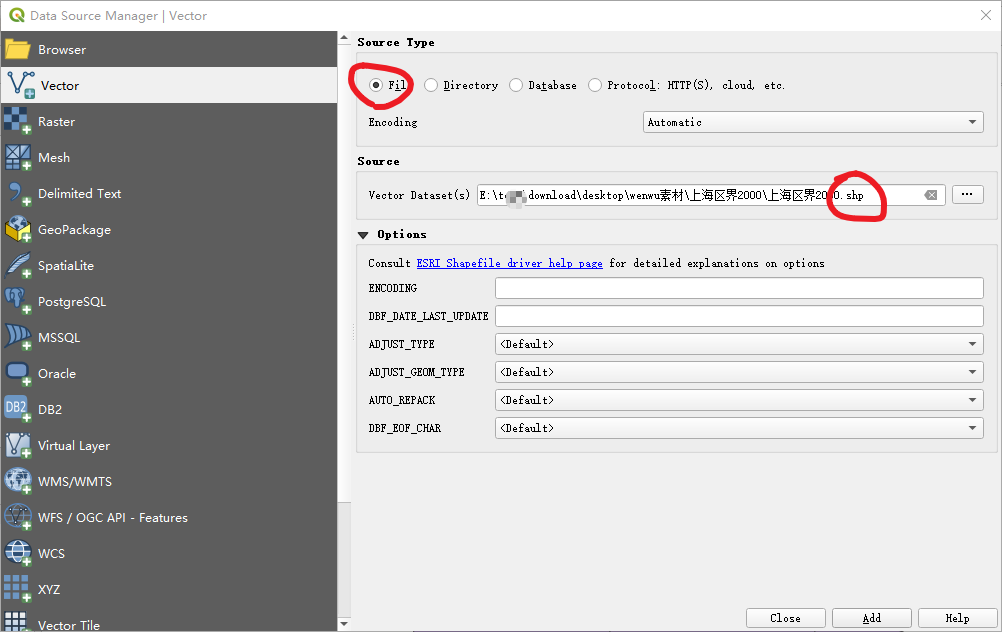Switch to the Browser panel

(x=60, y=49)
